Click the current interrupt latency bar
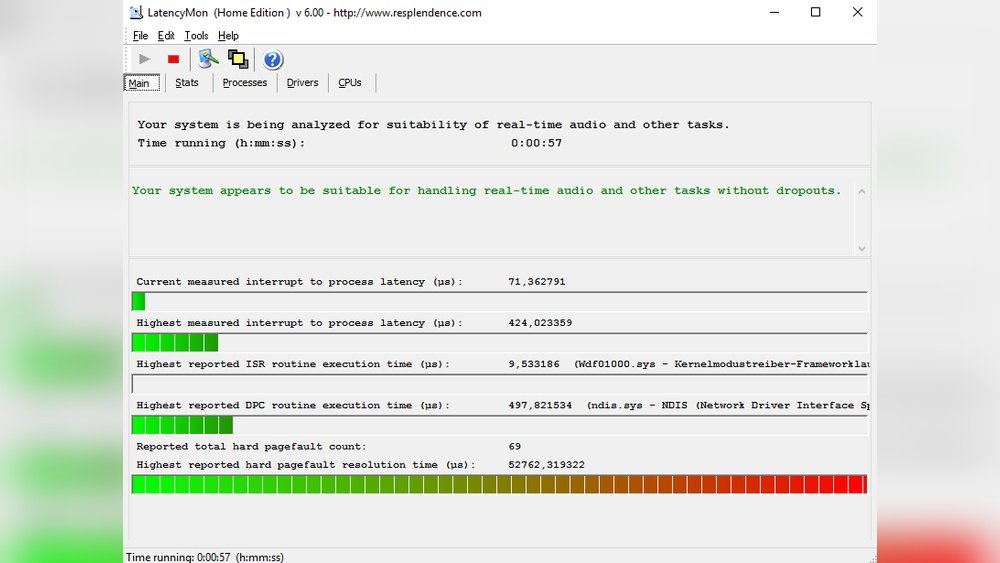 click(499, 301)
